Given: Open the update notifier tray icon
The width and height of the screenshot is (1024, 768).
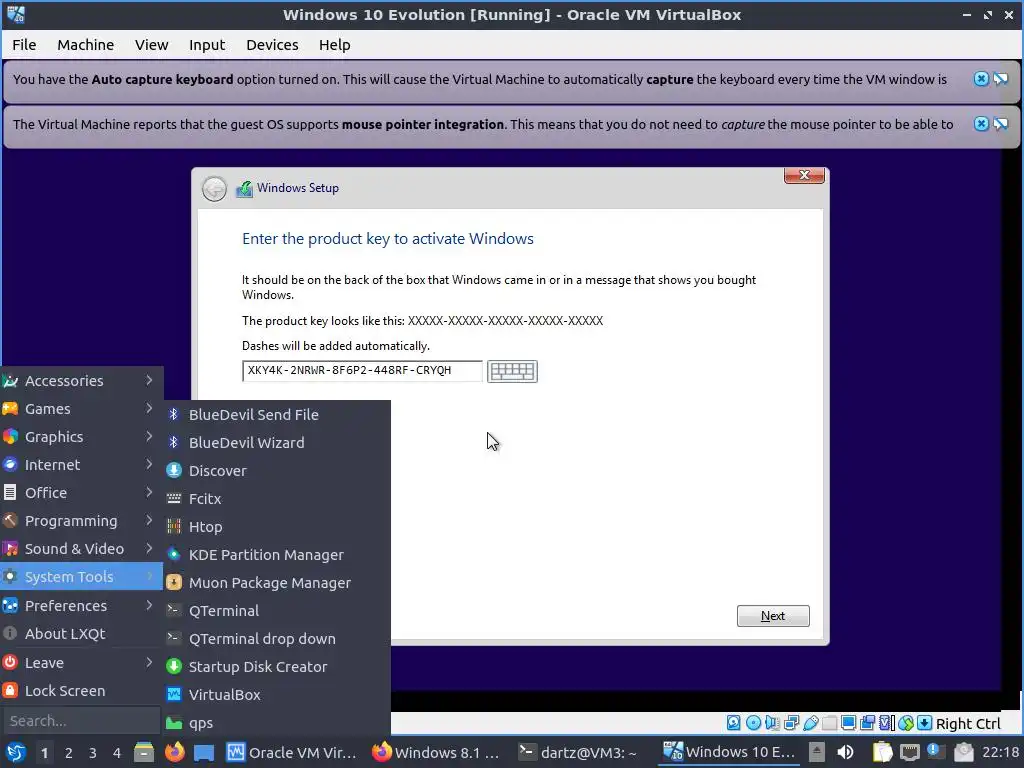Looking at the screenshot, I should pyautogui.click(x=935, y=752).
